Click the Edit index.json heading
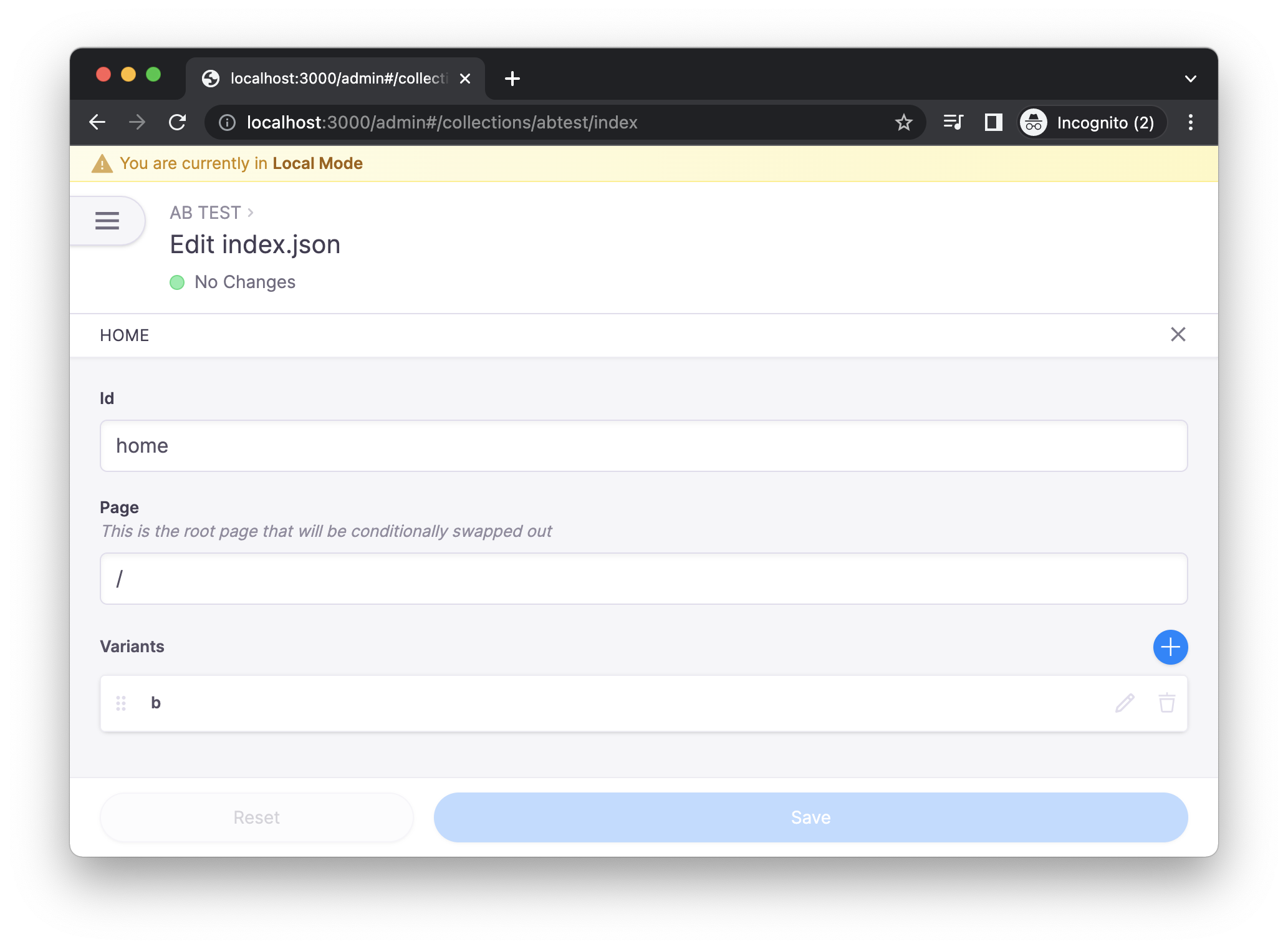 [x=255, y=244]
